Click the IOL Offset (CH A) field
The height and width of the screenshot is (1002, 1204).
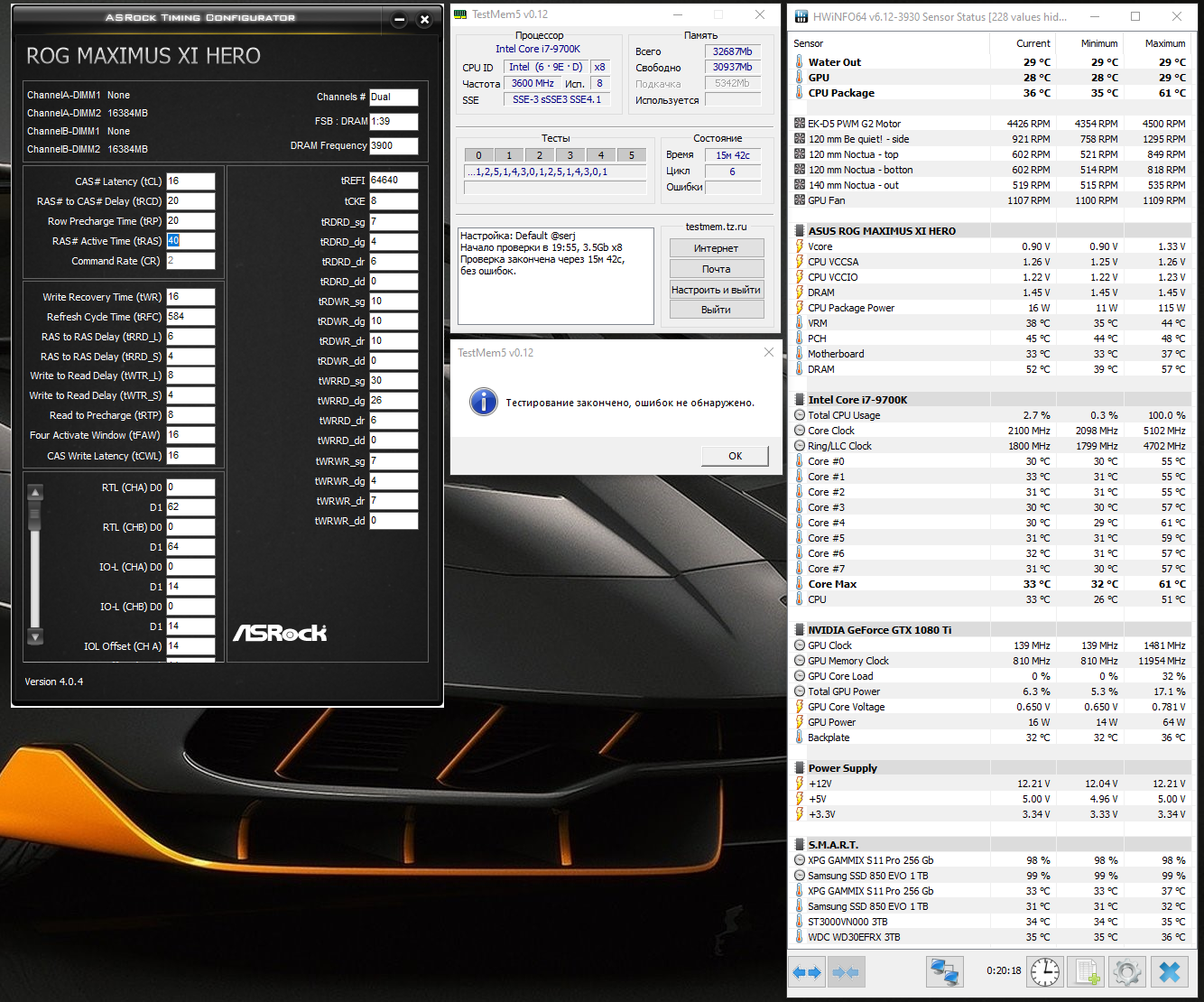pos(190,646)
